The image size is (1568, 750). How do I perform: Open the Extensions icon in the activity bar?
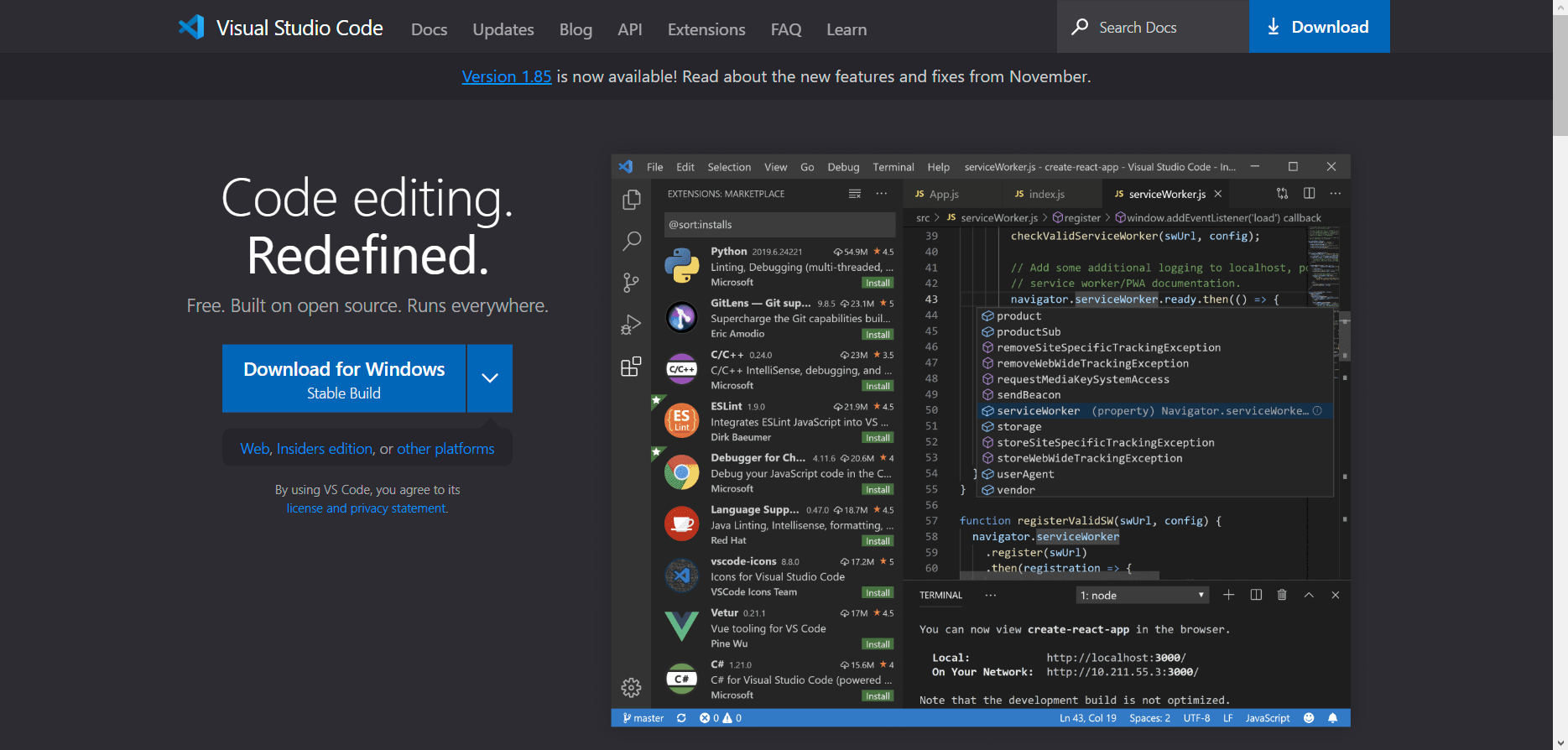coord(631,367)
